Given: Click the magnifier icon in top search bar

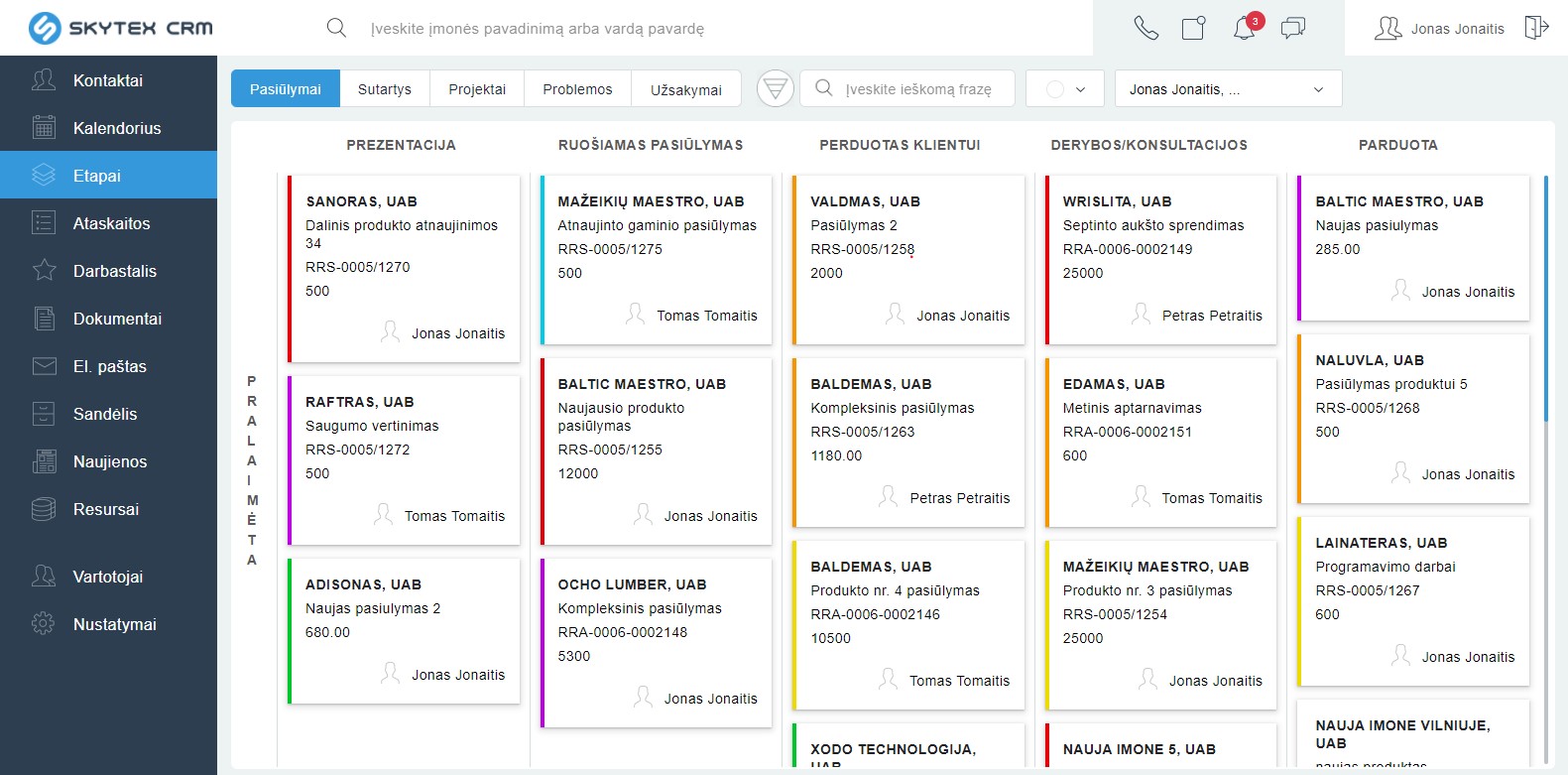Looking at the screenshot, I should pos(336,28).
